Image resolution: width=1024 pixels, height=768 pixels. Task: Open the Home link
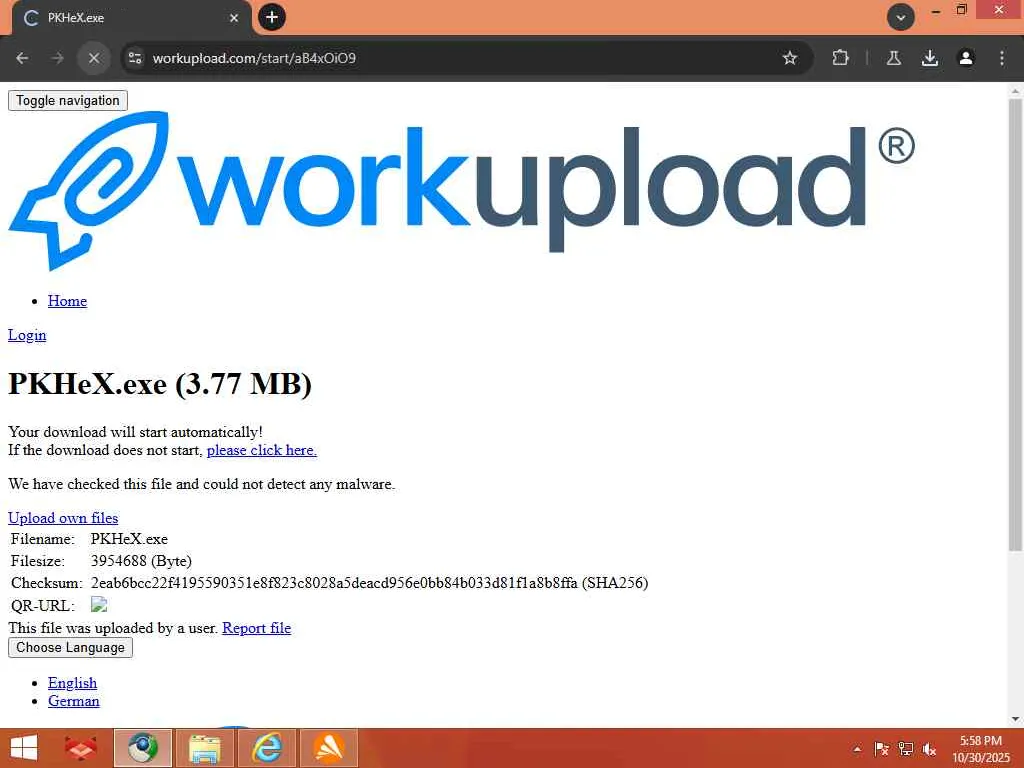pos(67,301)
